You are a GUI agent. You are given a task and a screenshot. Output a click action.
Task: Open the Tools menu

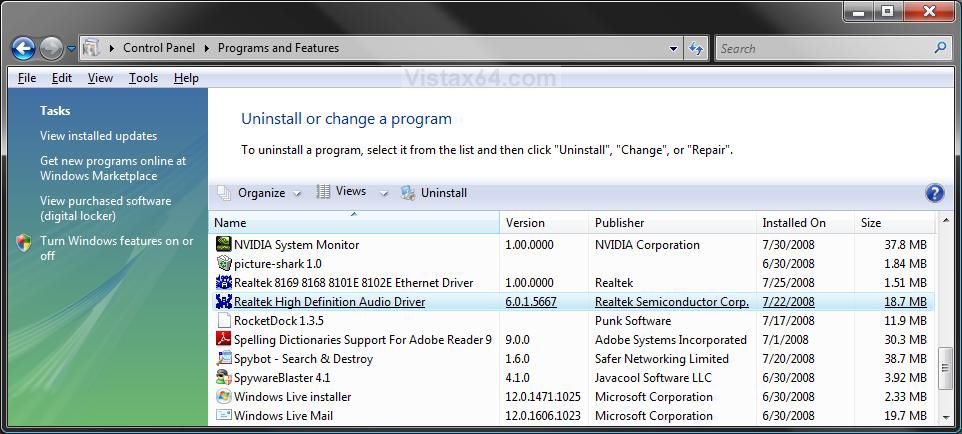[x=144, y=78]
